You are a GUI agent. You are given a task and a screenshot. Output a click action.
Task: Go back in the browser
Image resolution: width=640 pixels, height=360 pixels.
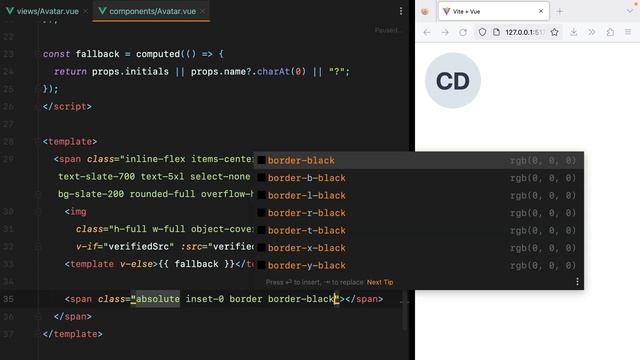(x=427, y=32)
